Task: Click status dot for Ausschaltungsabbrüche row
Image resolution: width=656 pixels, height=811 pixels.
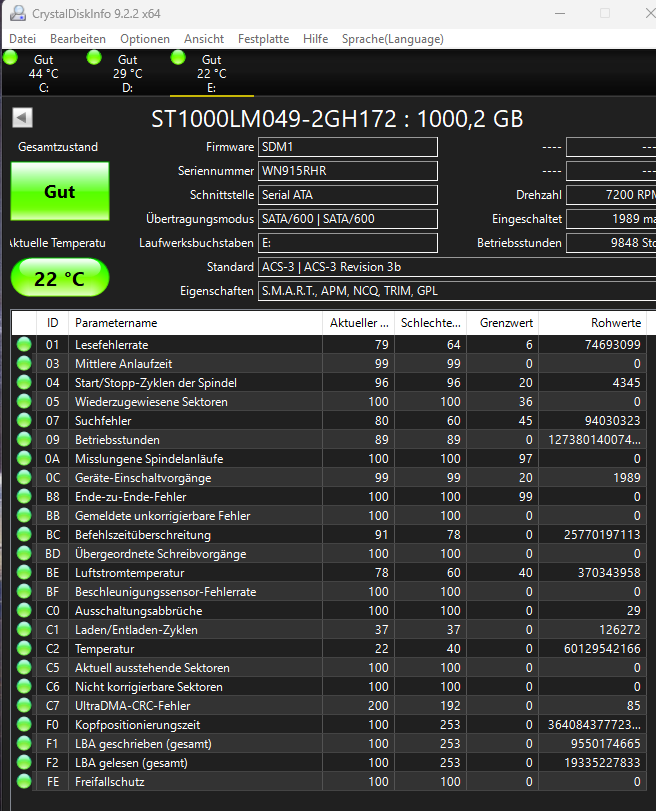Action: pos(24,611)
